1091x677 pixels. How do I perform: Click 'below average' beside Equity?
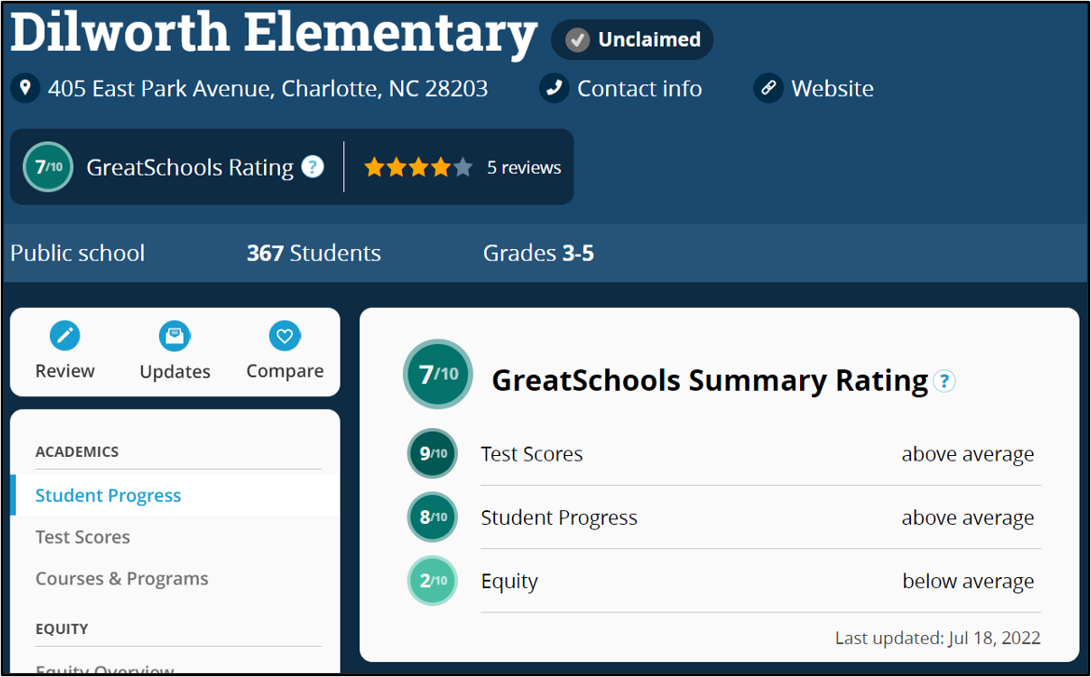coord(968,581)
